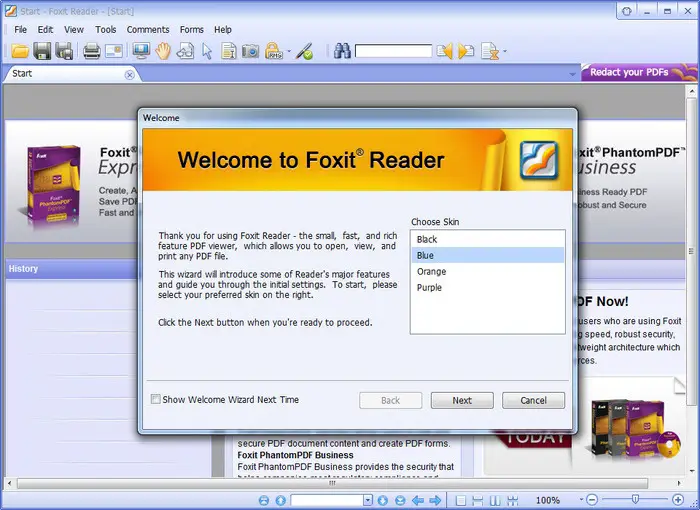Viewport: 700px width, 510px height.
Task: Open the File menu
Action: [x=21, y=29]
